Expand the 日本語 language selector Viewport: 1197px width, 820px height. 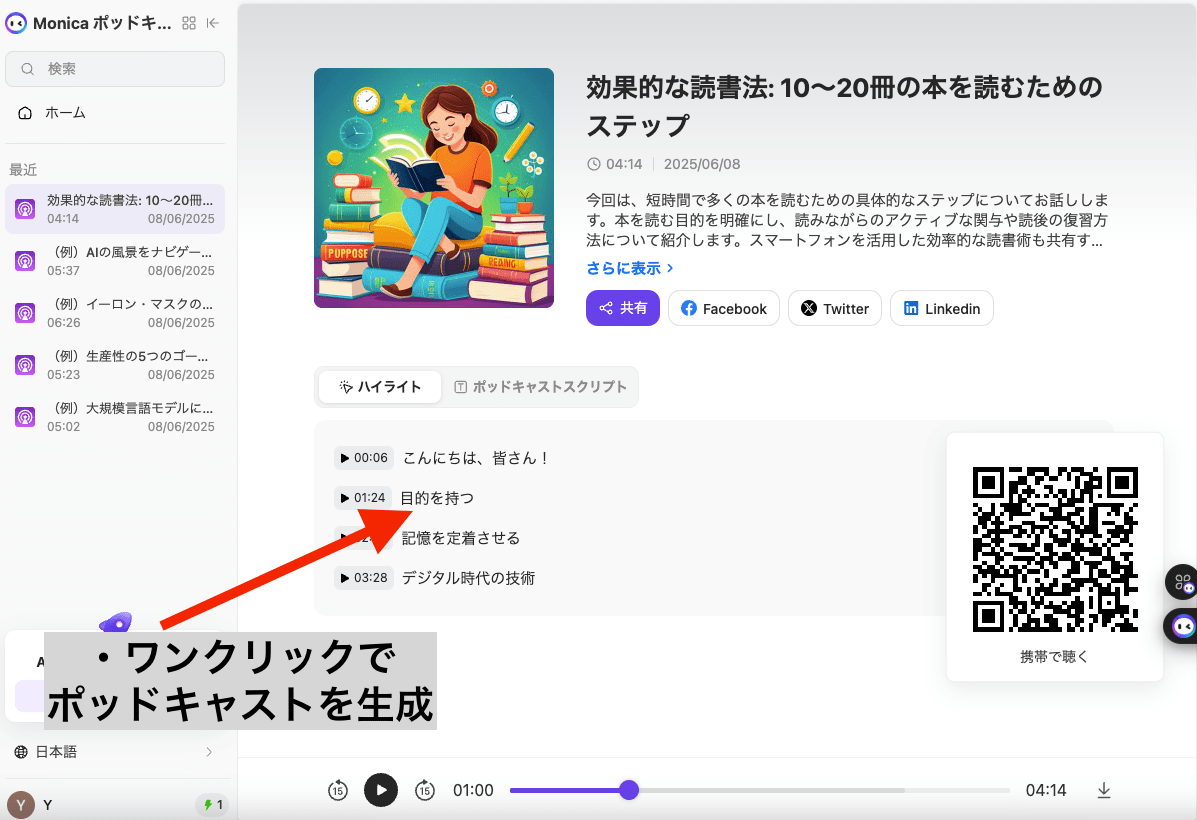[115, 751]
